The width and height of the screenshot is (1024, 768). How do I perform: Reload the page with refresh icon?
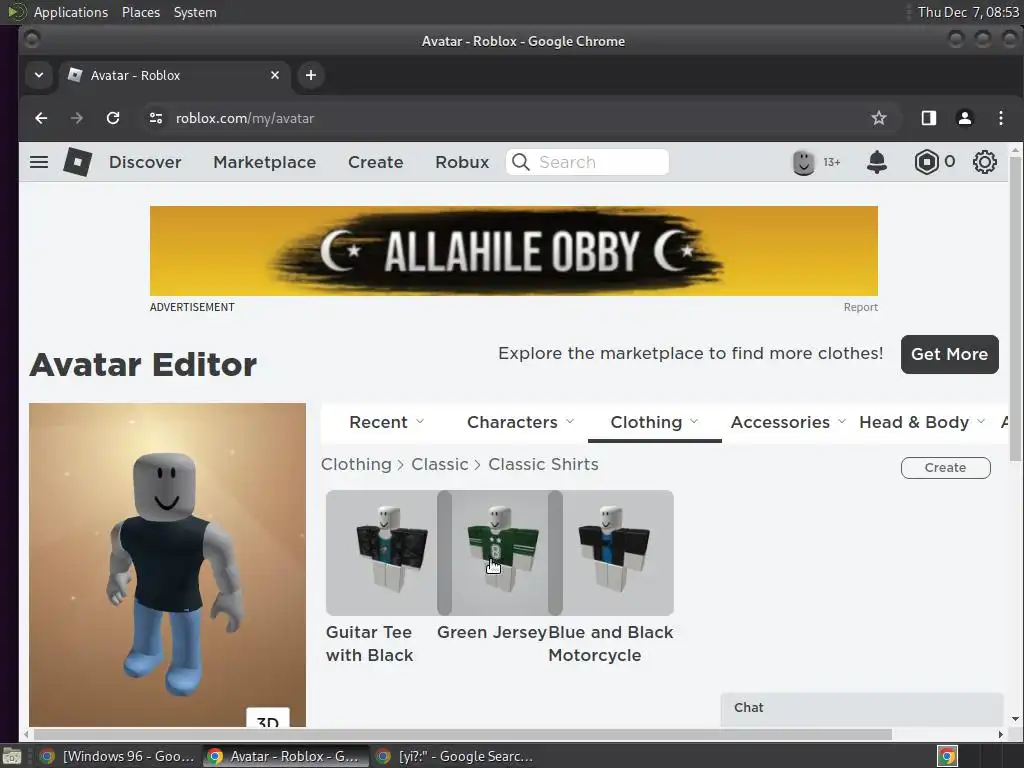[113, 118]
